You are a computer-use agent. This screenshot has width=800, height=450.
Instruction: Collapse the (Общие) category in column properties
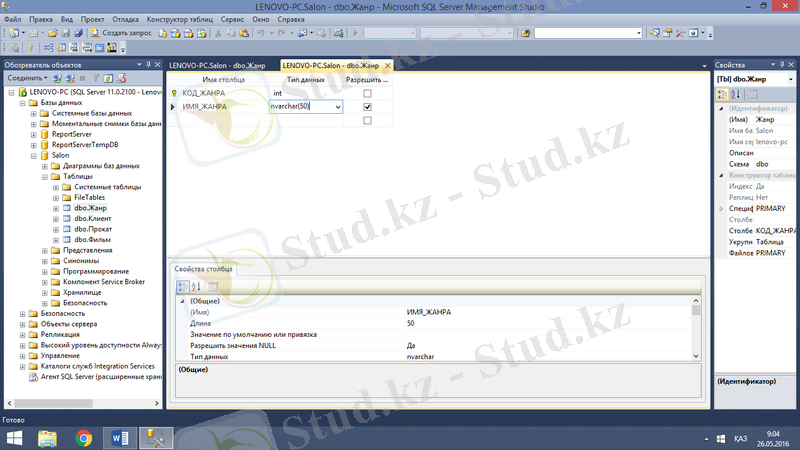pyautogui.click(x=182, y=302)
